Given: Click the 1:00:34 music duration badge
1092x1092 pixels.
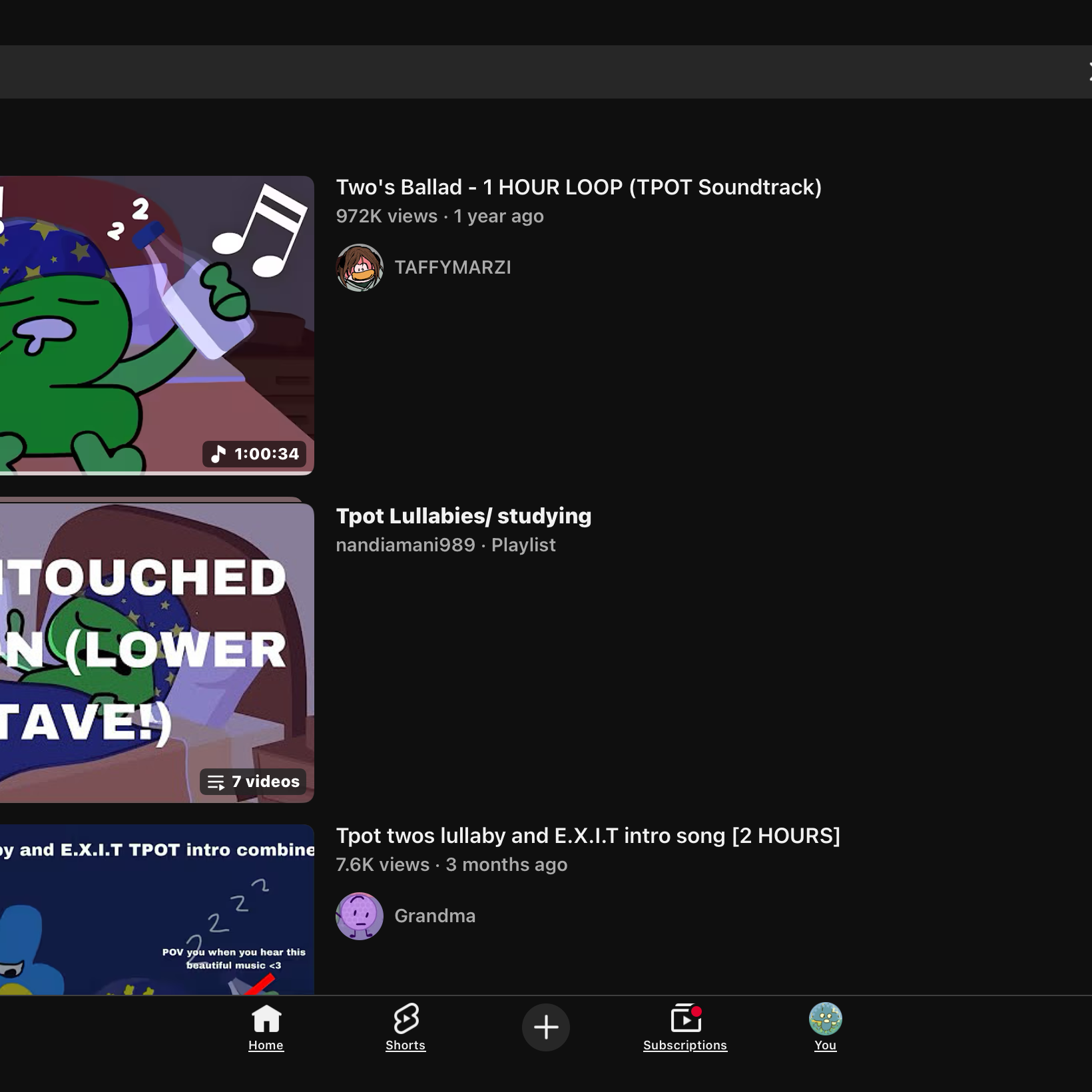Looking at the screenshot, I should [254, 454].
